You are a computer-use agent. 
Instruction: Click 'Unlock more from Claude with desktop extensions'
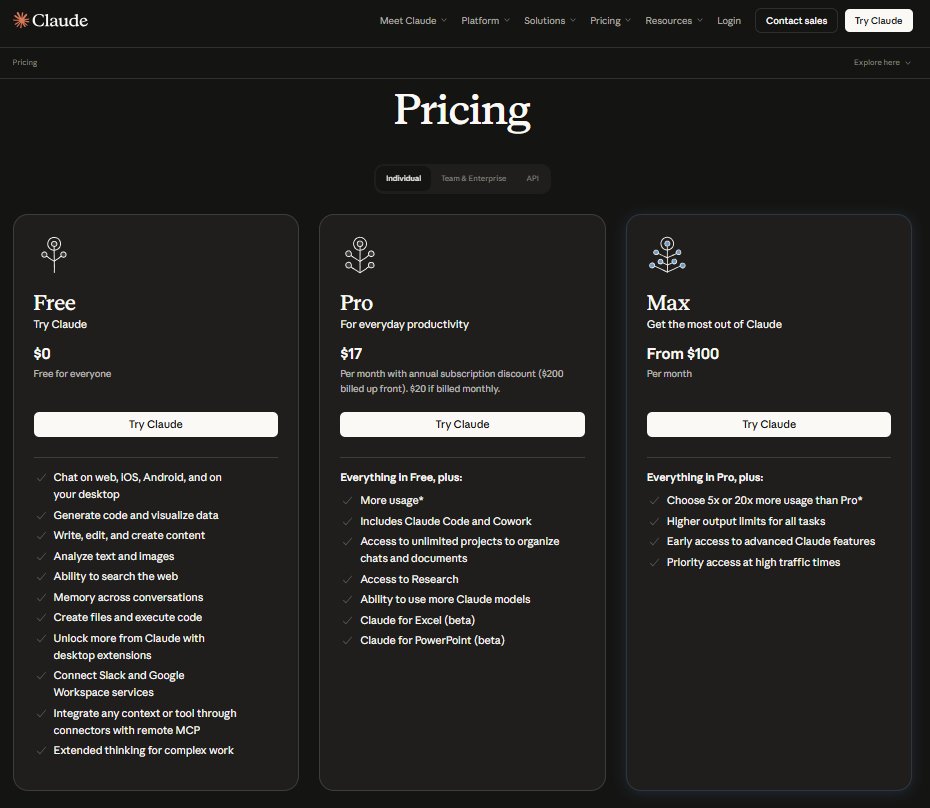click(x=129, y=647)
